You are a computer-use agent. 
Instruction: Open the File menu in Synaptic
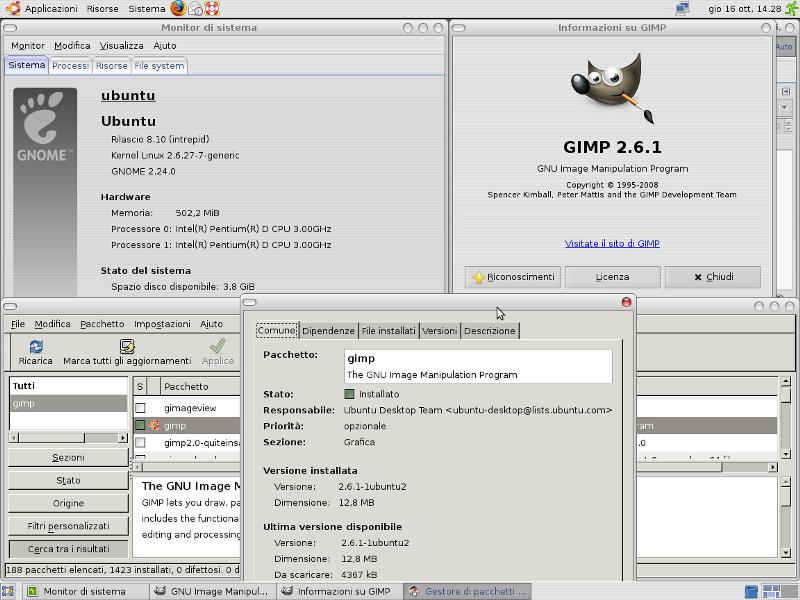(x=18, y=324)
